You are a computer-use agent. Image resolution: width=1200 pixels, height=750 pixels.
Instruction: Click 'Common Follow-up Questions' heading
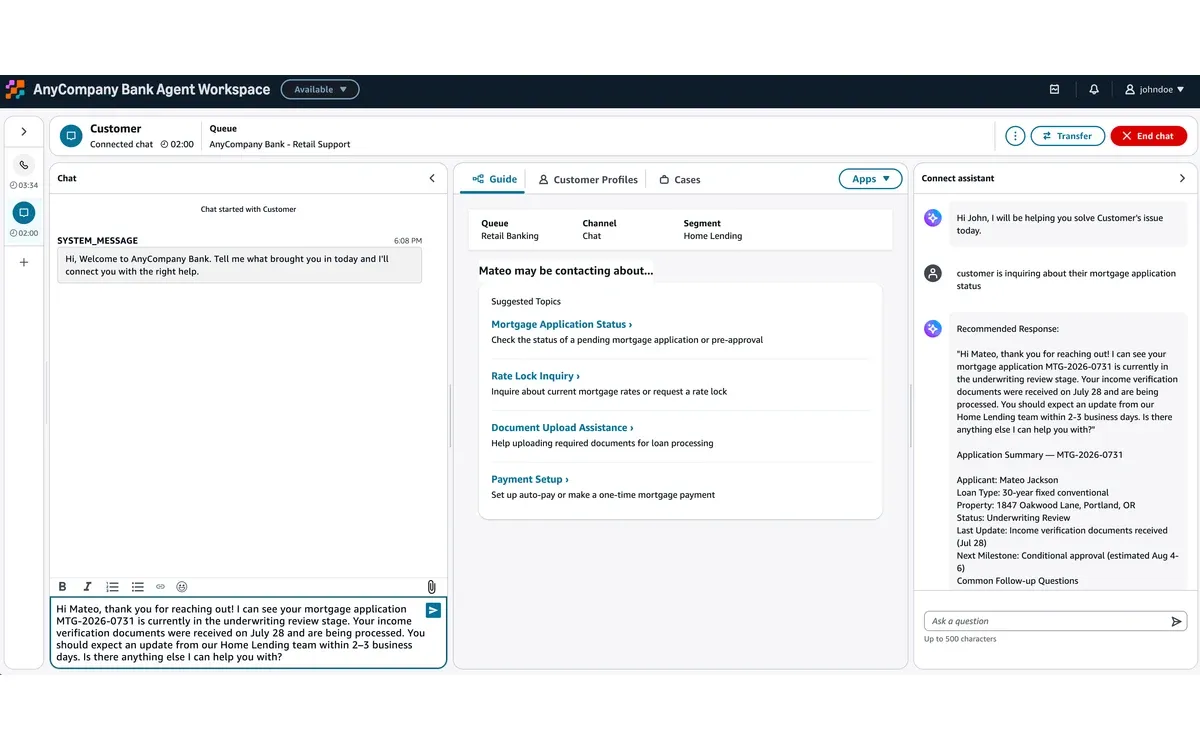point(1017,581)
